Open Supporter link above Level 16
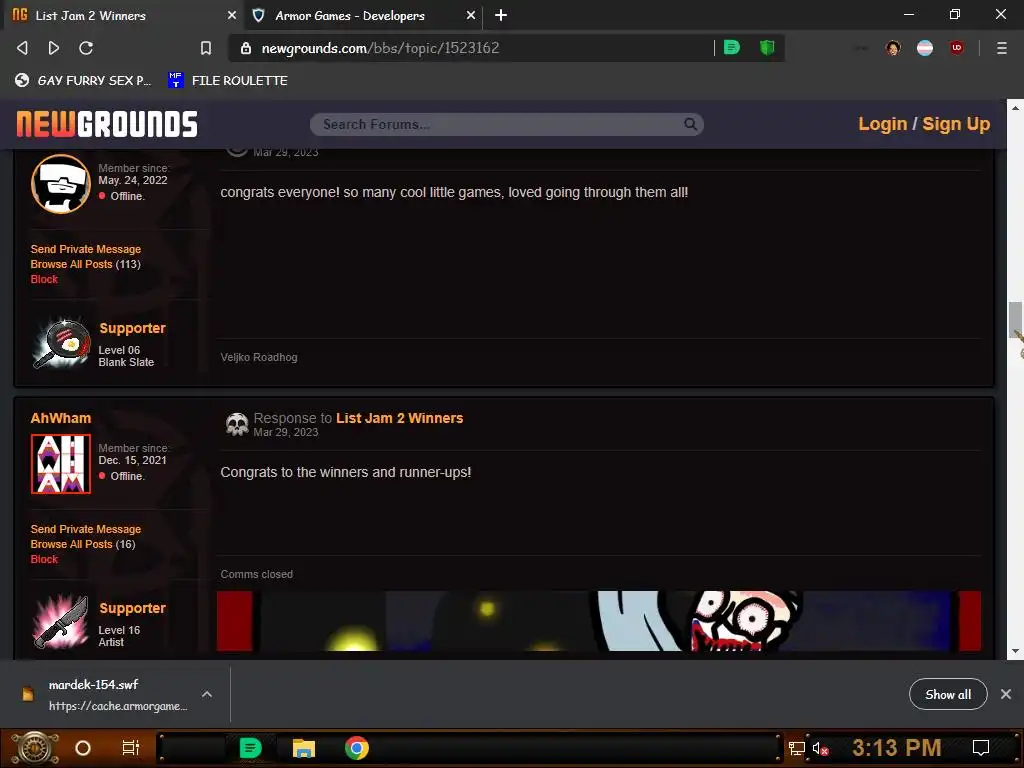 coord(132,608)
